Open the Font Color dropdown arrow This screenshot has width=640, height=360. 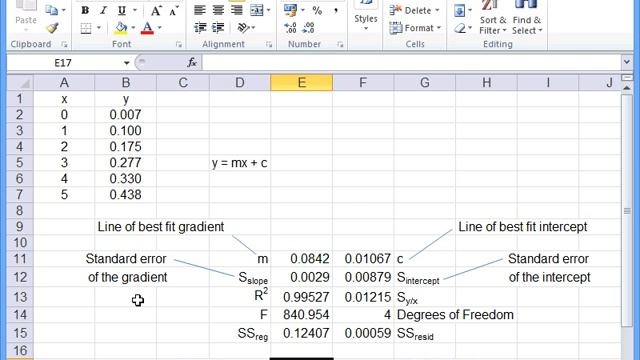(x=160, y=28)
